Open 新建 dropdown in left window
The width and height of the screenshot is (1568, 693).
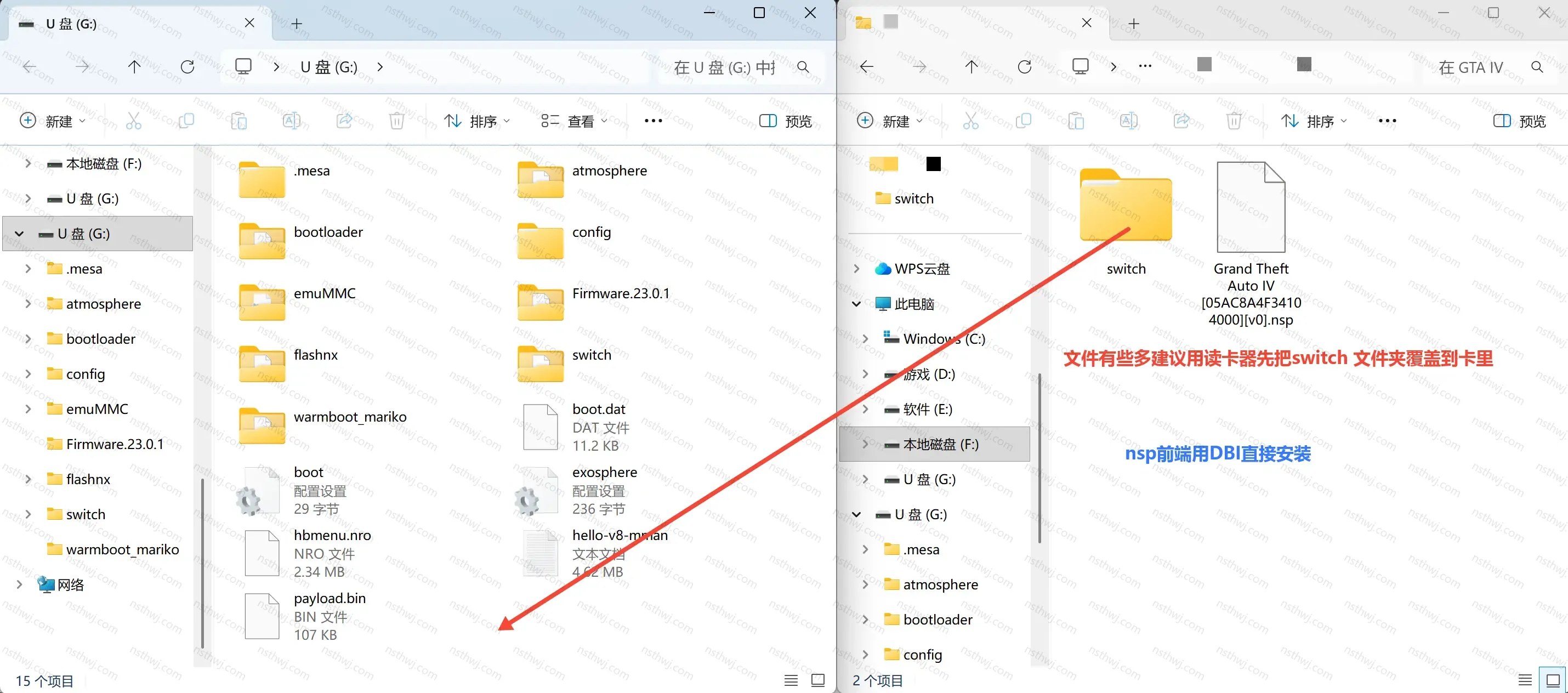(x=53, y=121)
